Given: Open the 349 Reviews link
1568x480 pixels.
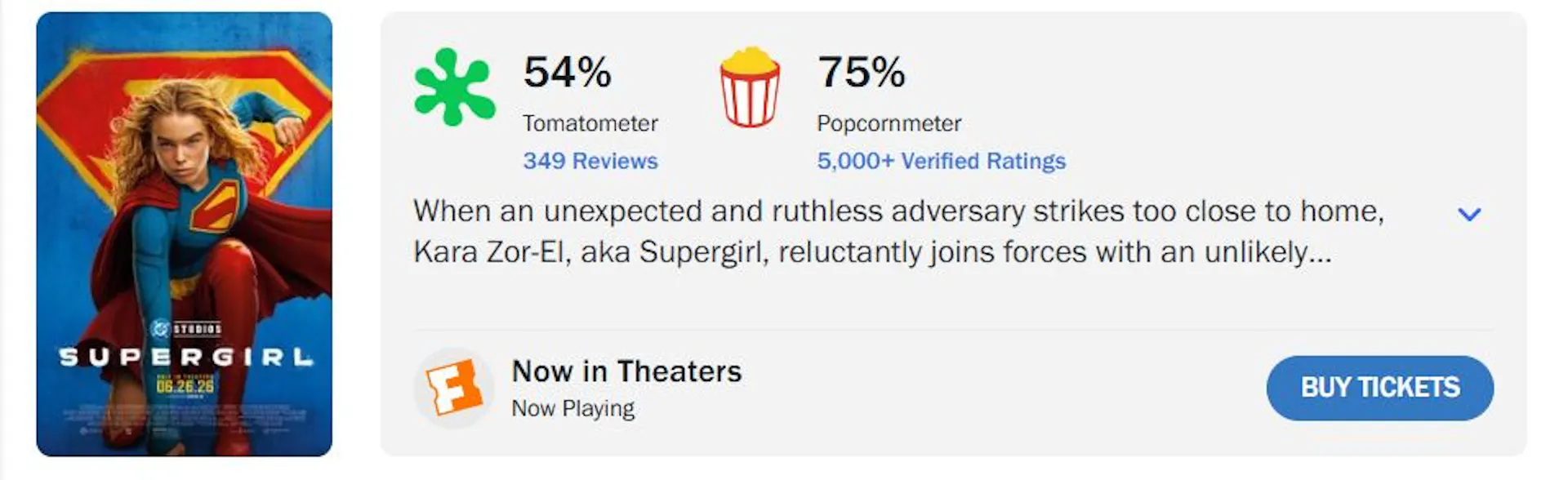Looking at the screenshot, I should click(x=590, y=161).
